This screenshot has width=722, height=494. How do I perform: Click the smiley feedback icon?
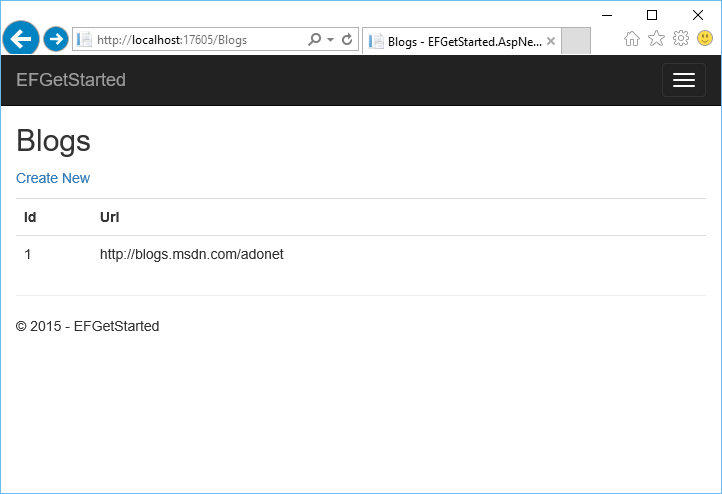[705, 39]
